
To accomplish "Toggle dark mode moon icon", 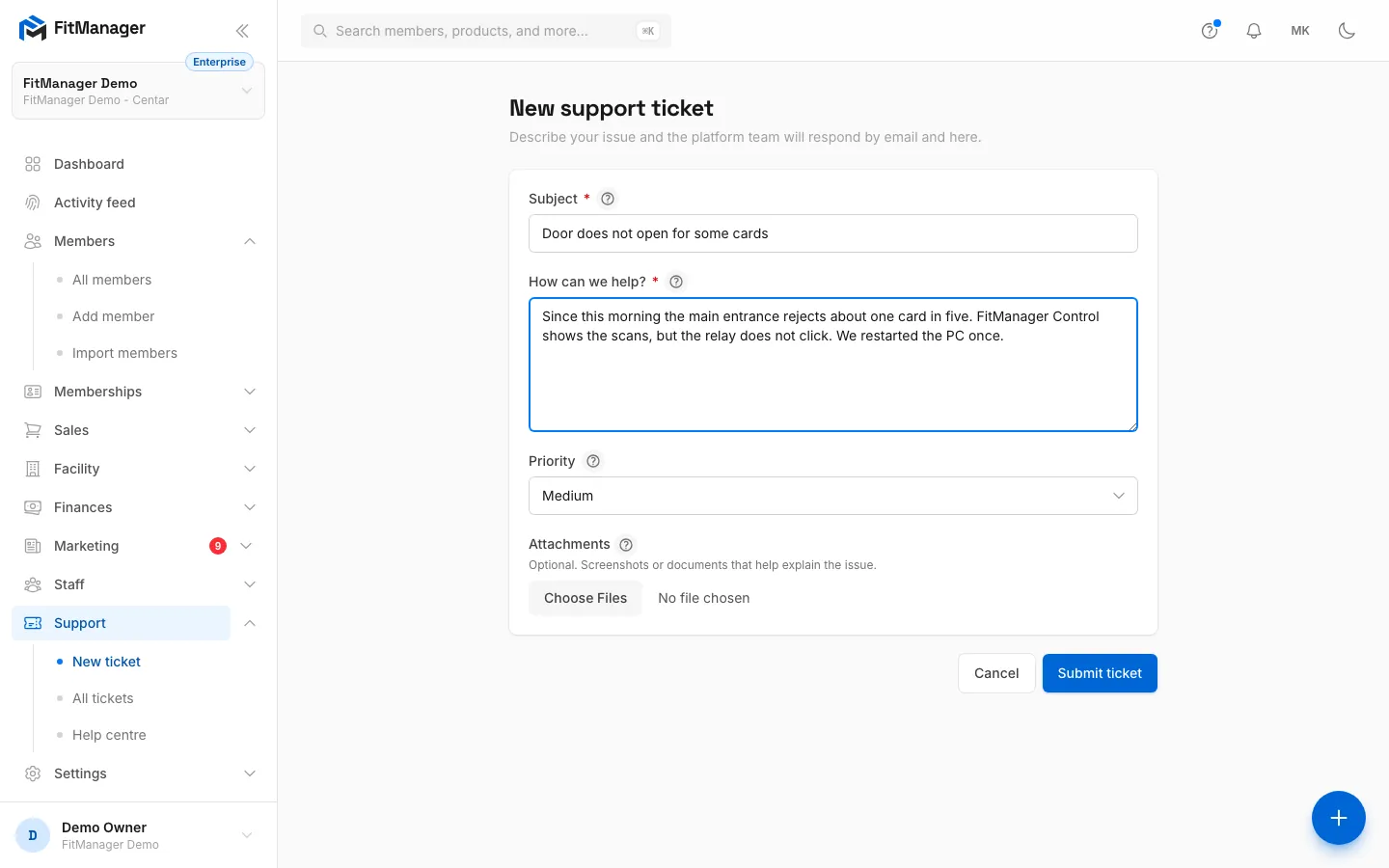I will [x=1347, y=31].
